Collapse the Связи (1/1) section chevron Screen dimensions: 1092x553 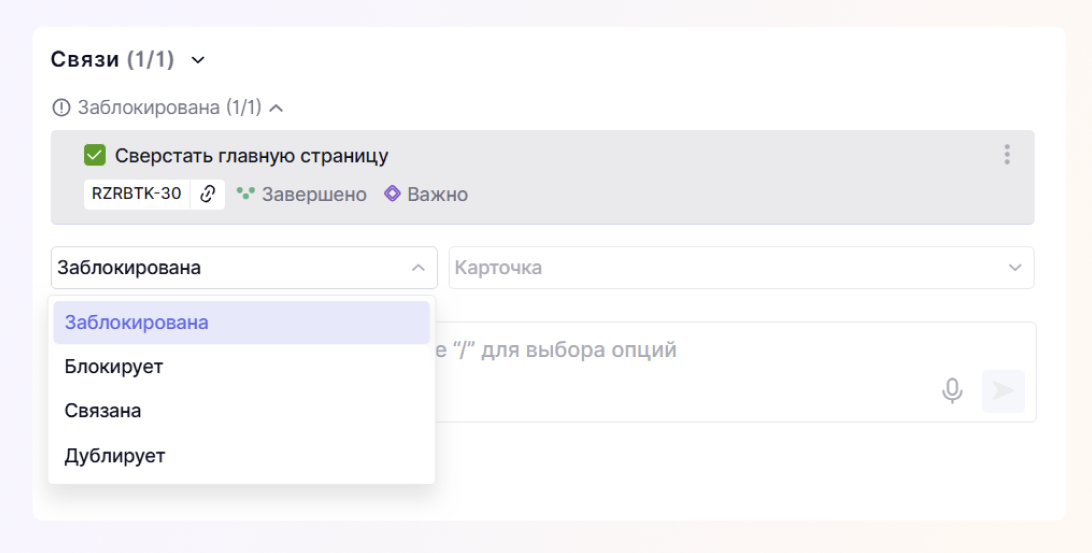[198, 60]
